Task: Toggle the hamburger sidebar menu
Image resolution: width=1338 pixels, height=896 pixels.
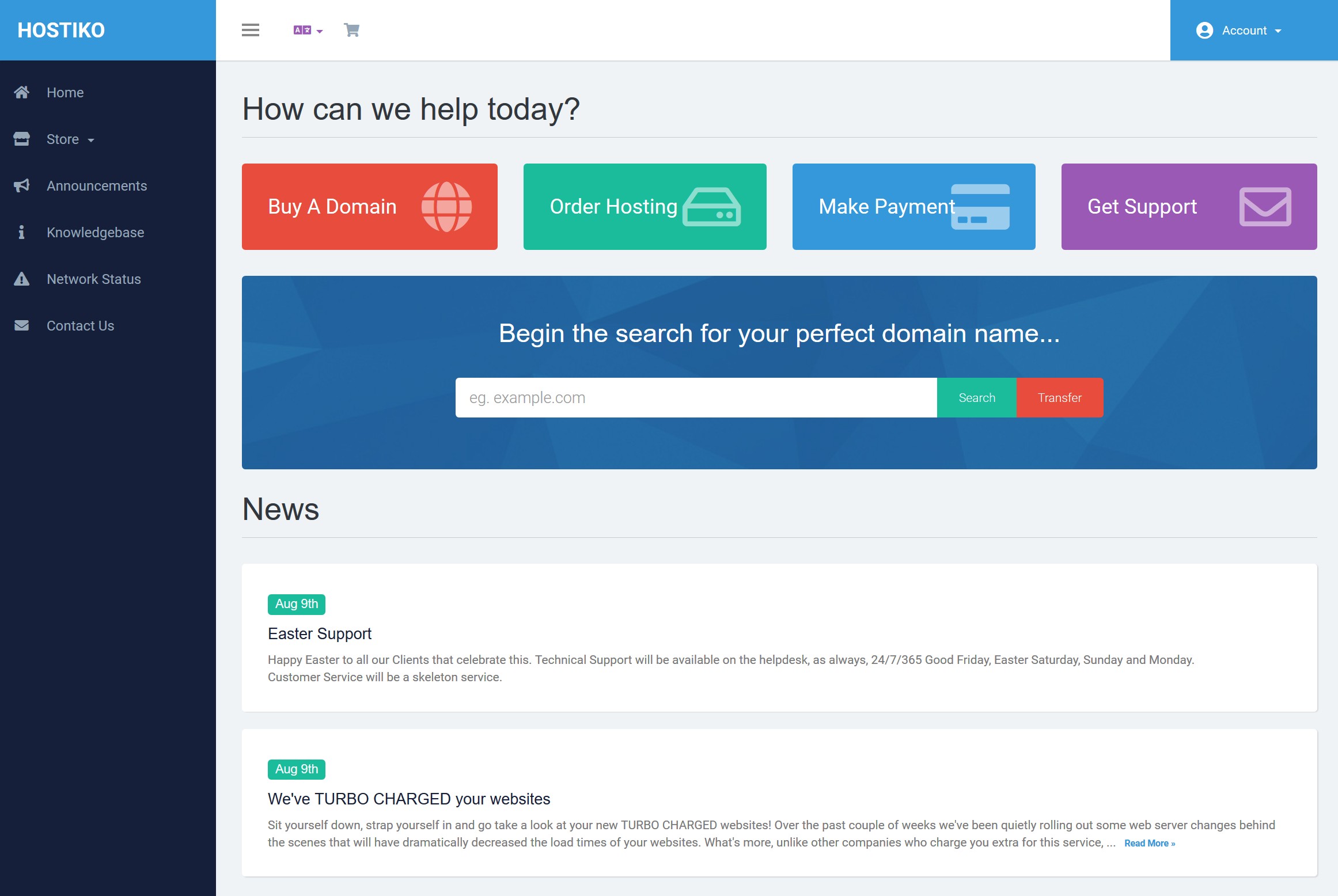Action: click(x=250, y=30)
